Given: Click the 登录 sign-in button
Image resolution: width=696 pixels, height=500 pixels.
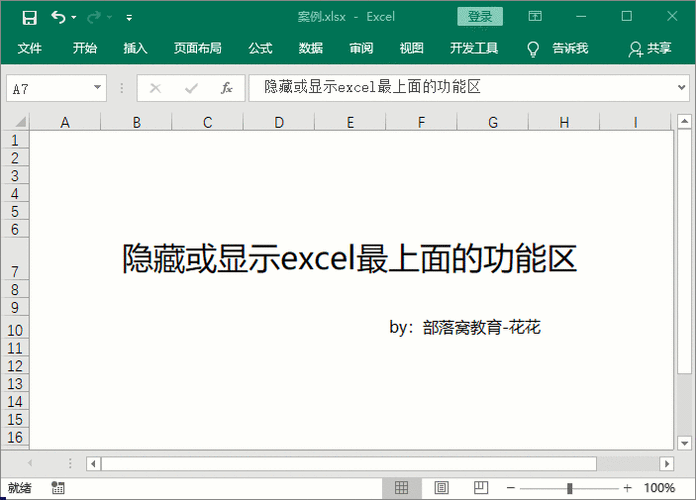Looking at the screenshot, I should tap(480, 17).
